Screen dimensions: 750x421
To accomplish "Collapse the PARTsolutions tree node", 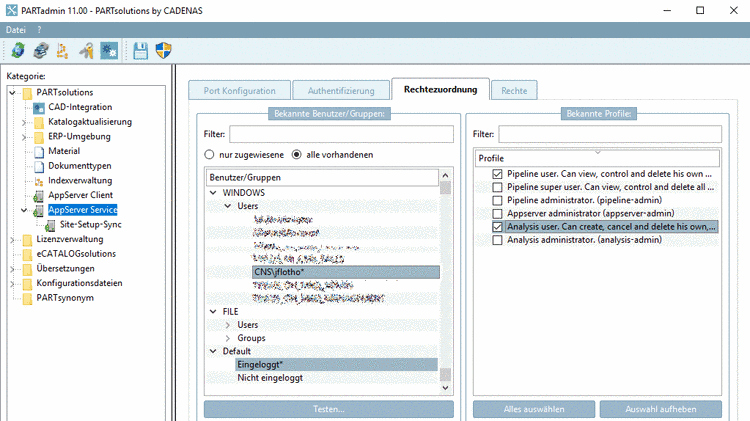I will pos(13,92).
